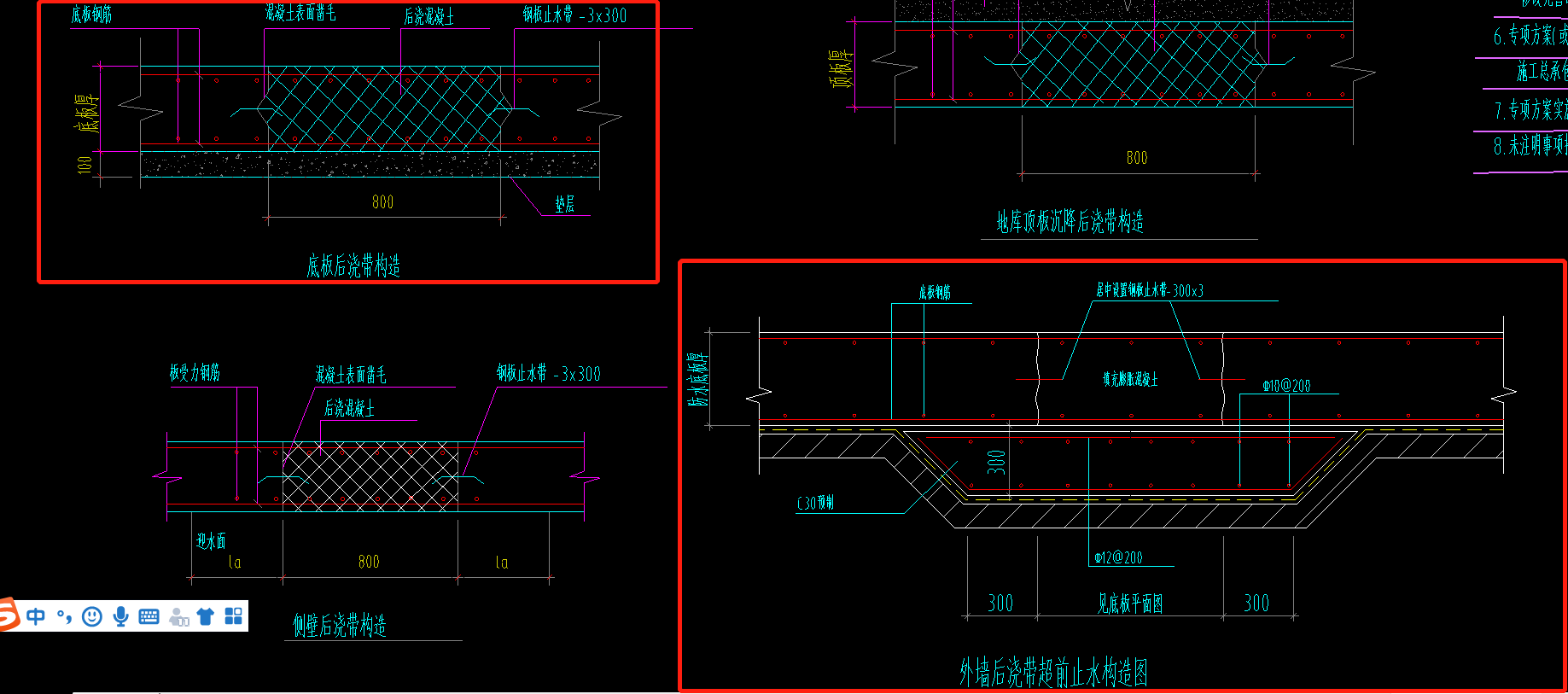This screenshot has height=694, width=1568.
Task: Select the '施工总承' note line
Action: pyautogui.click(x=1542, y=72)
